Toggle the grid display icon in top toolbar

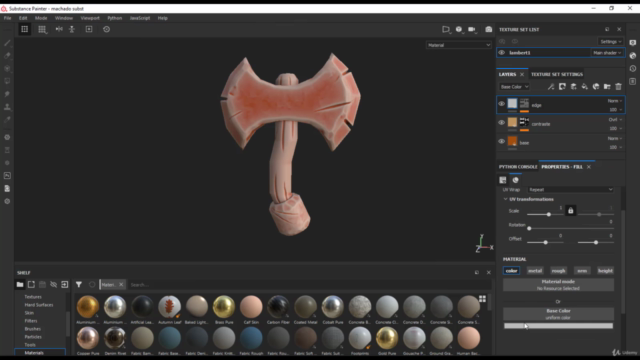pos(42,29)
